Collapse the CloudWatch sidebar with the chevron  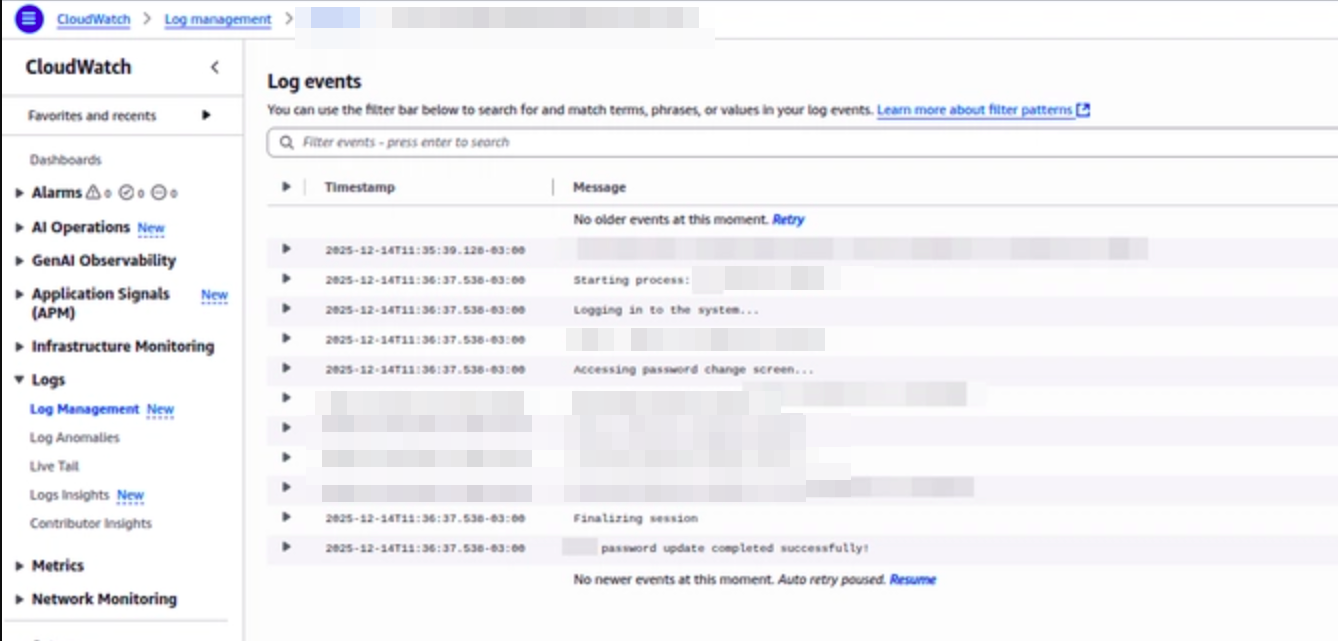coord(213,68)
